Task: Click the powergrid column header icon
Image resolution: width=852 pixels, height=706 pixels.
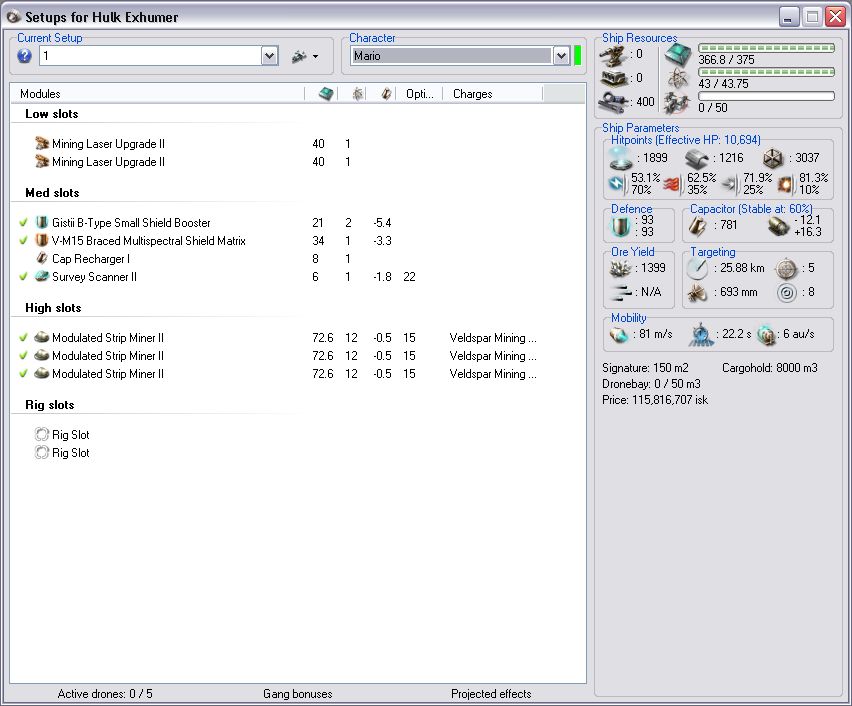Action: pos(358,94)
